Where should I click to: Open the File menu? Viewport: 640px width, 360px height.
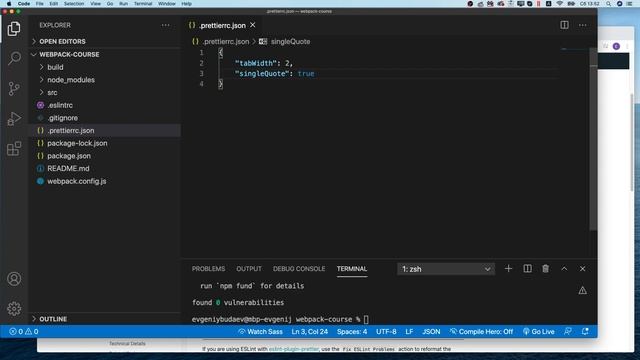tap(40, 4)
